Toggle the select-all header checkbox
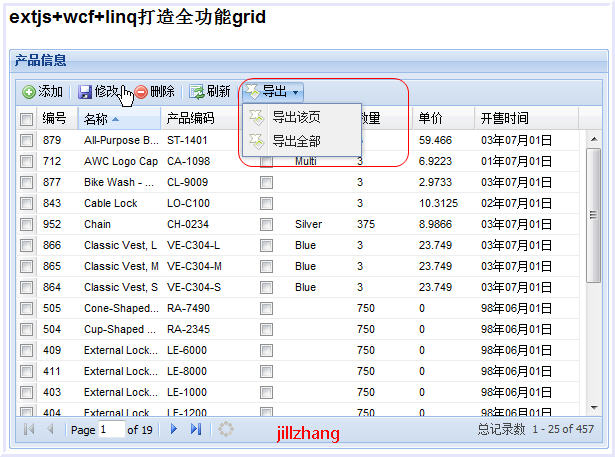This screenshot has width=615, height=457. coord(26,119)
